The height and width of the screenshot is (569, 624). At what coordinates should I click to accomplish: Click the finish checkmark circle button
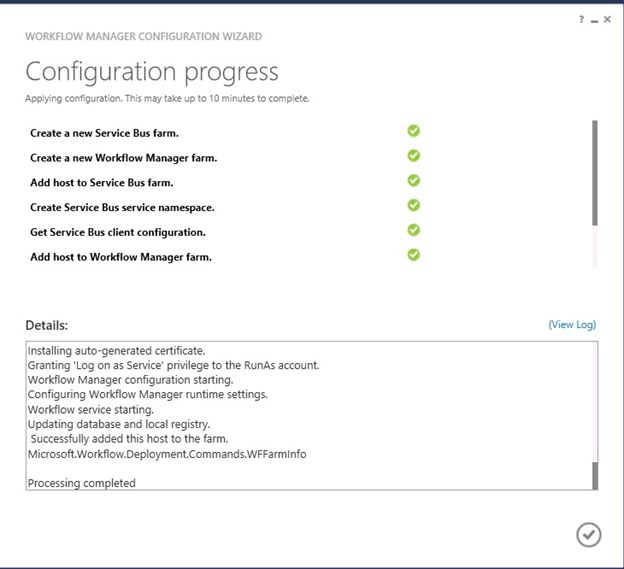coord(589,535)
